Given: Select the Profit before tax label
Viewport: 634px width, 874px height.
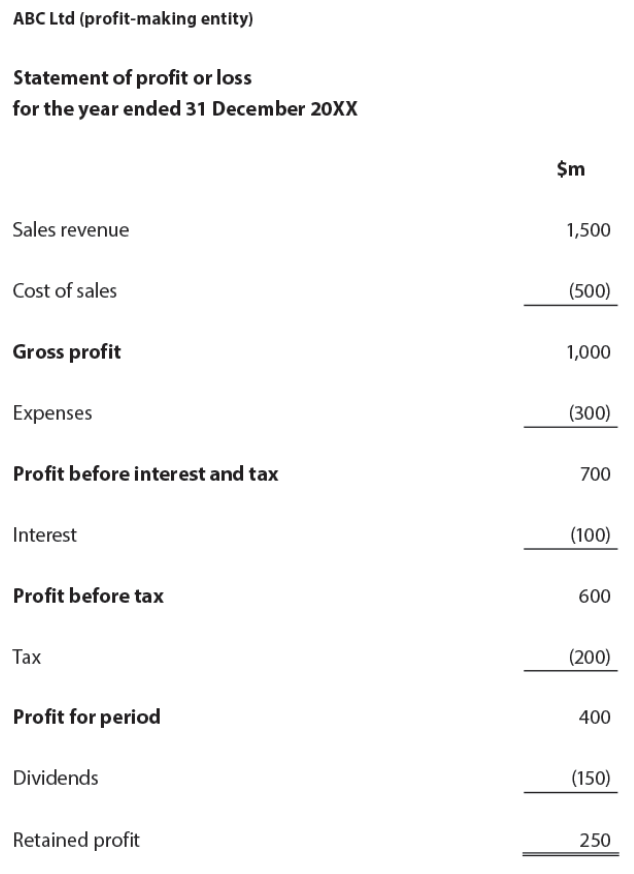Looking at the screenshot, I should (88, 596).
